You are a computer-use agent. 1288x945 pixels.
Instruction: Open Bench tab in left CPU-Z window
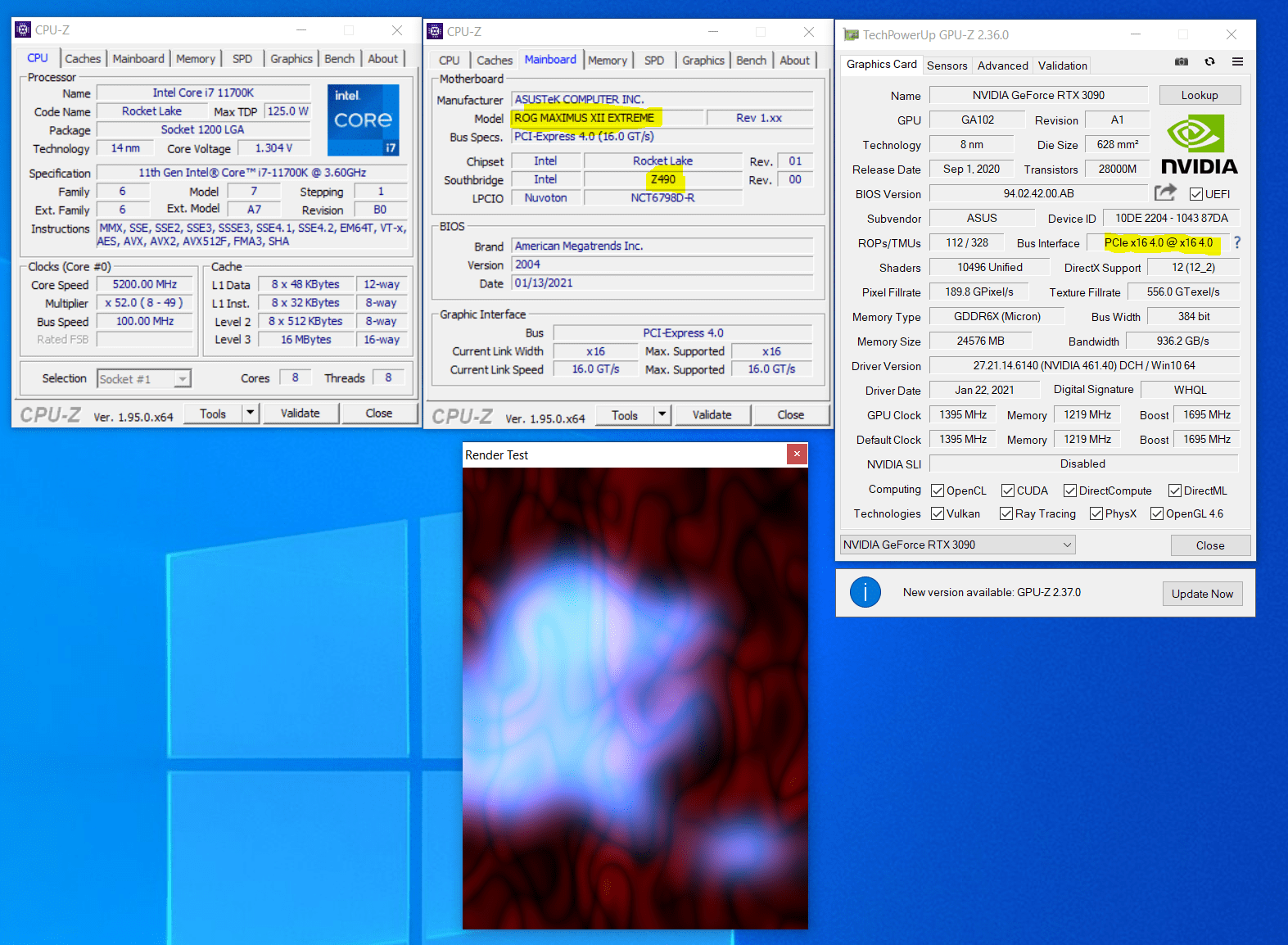point(339,59)
